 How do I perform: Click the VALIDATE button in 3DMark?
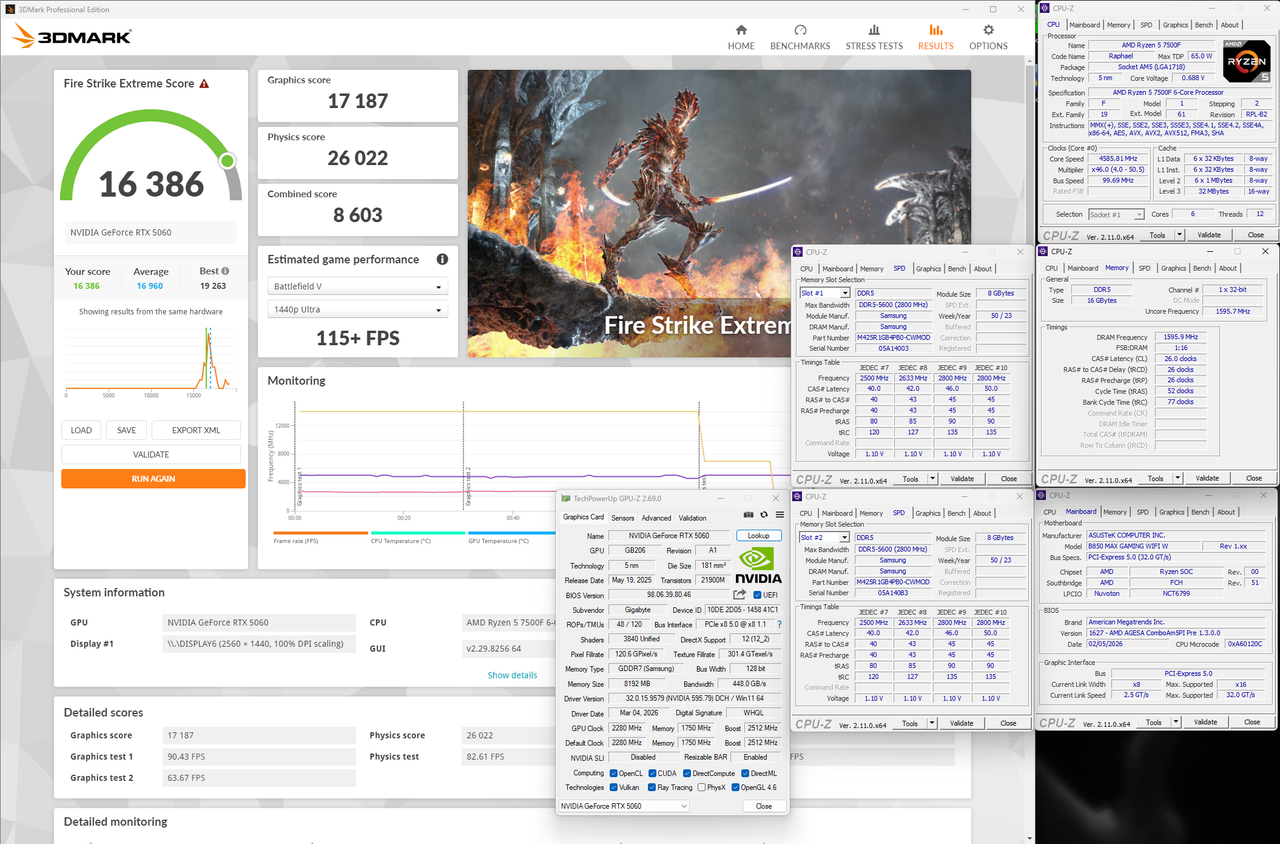pyautogui.click(x=151, y=454)
